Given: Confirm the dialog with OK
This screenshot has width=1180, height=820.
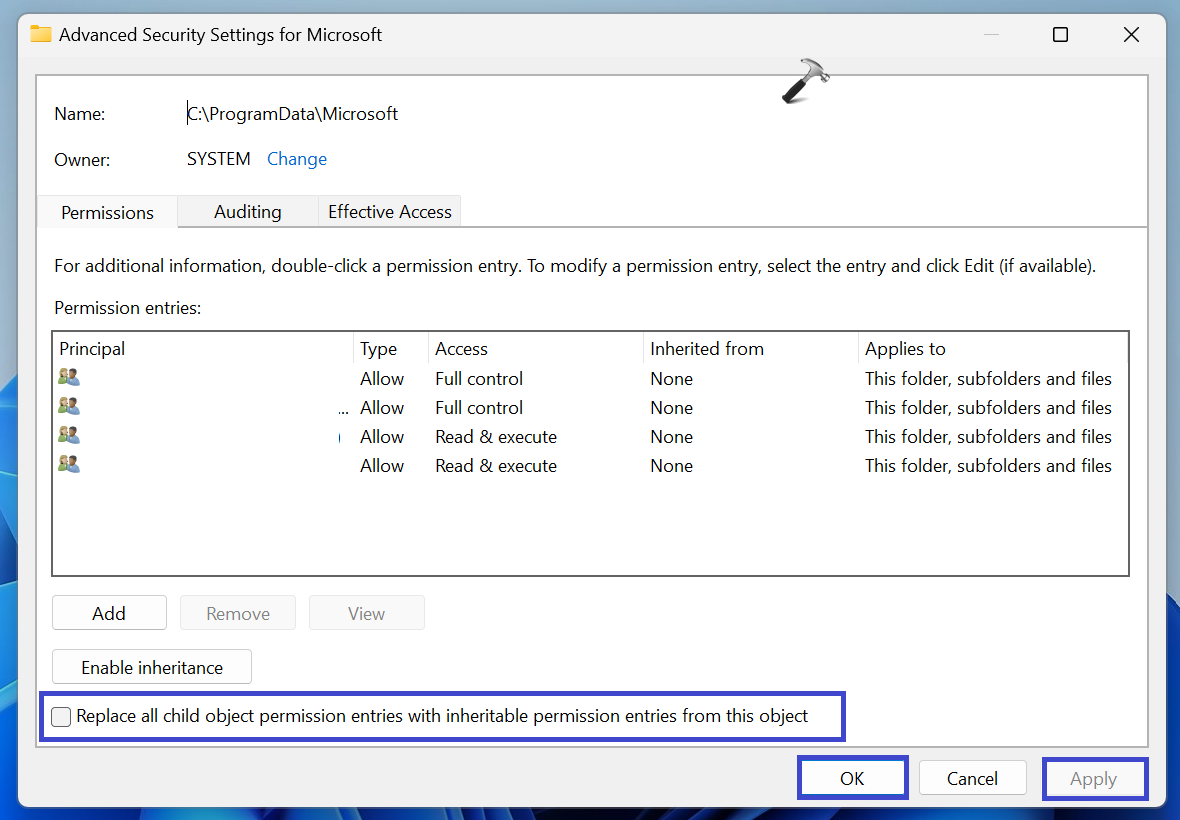Looking at the screenshot, I should (852, 778).
